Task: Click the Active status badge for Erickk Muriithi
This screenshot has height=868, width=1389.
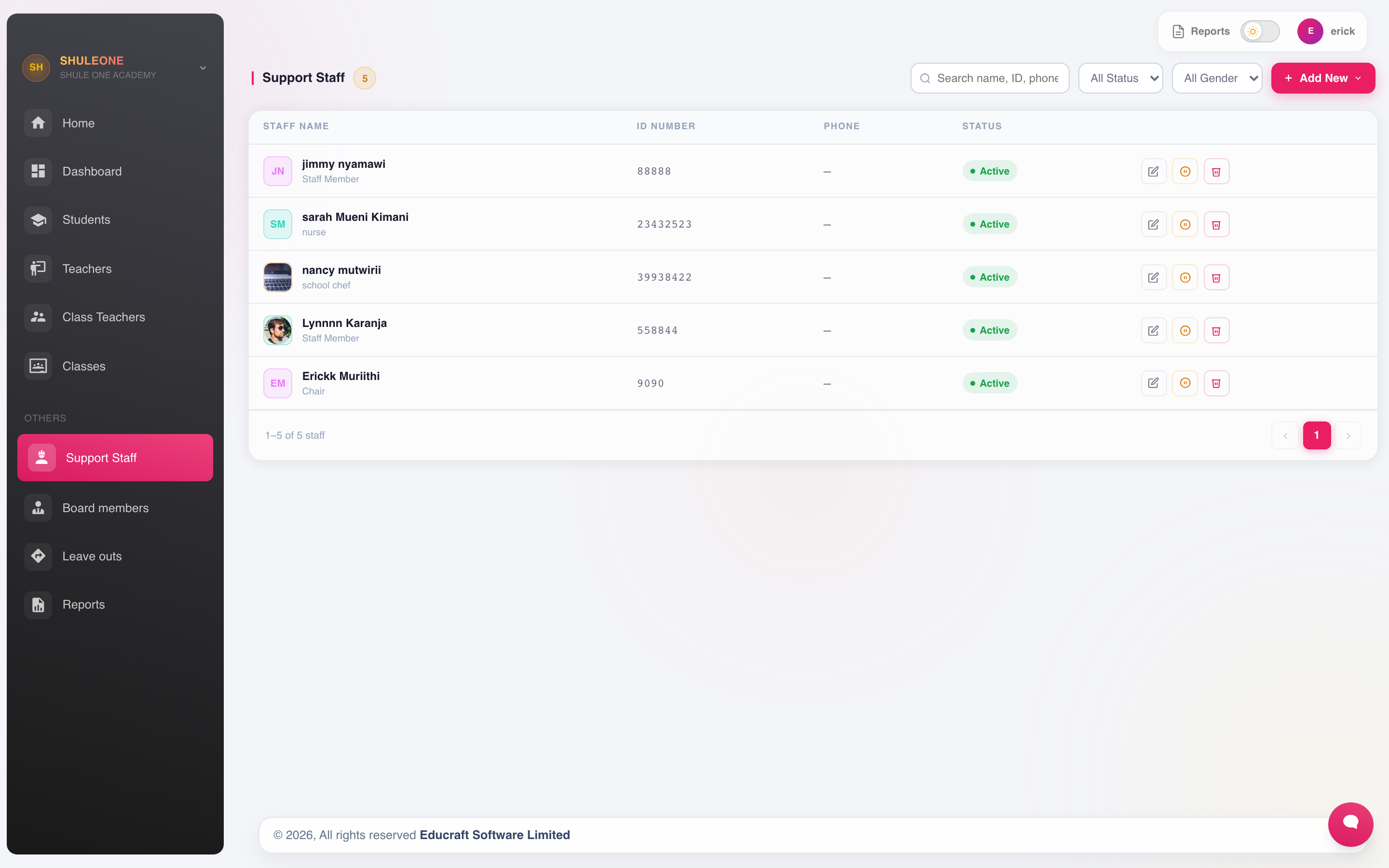Action: tap(990, 383)
